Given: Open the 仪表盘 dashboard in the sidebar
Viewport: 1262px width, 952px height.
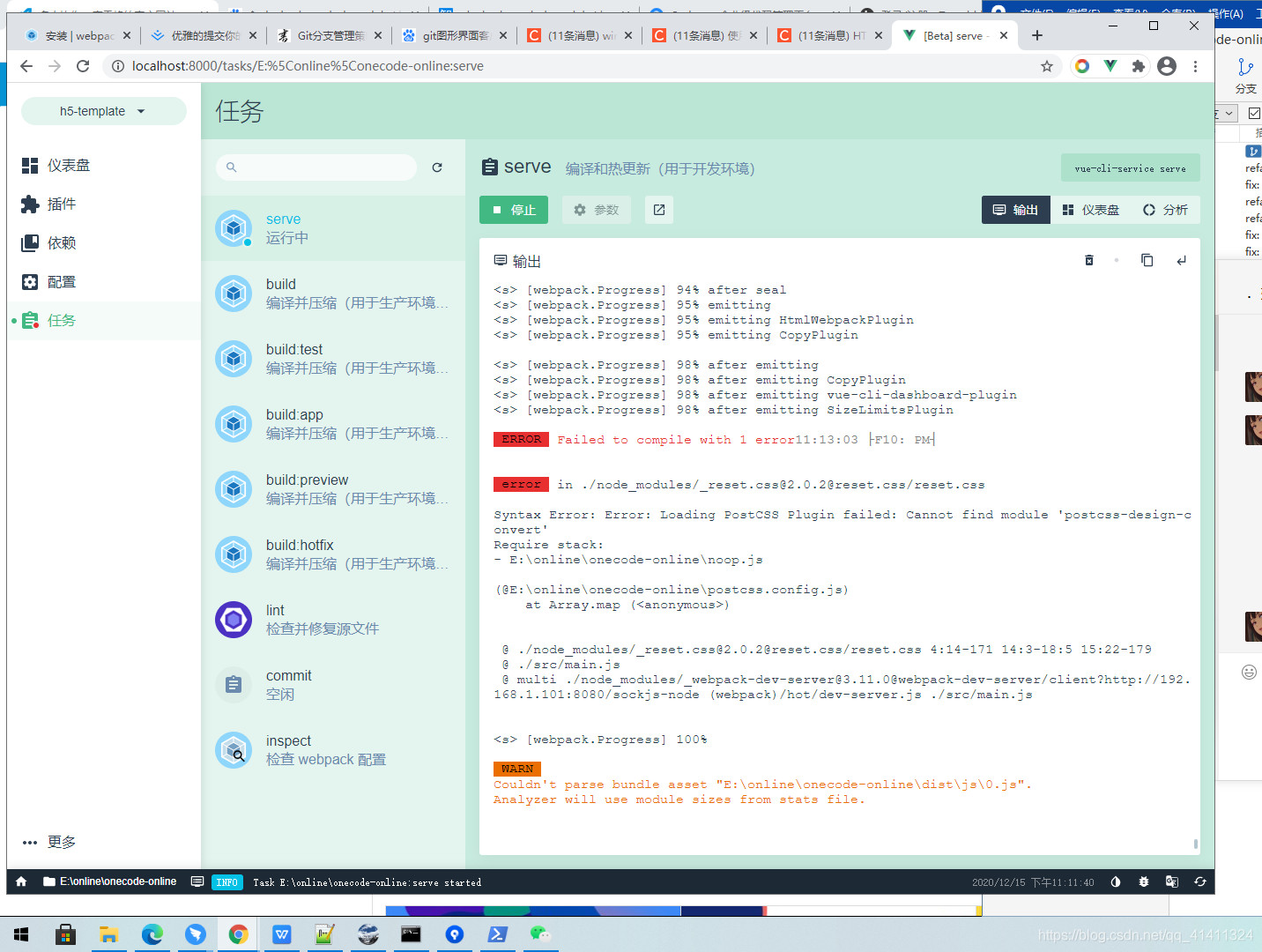Looking at the screenshot, I should (104, 165).
